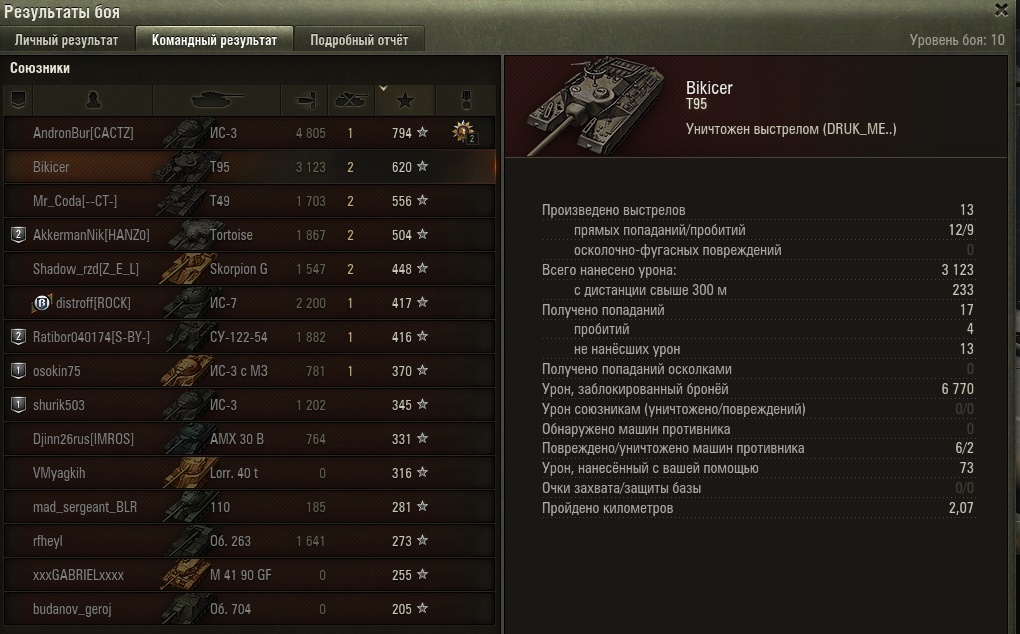This screenshot has width=1020, height=634.
Task: Sort by experience star header icon
Action: (405, 101)
